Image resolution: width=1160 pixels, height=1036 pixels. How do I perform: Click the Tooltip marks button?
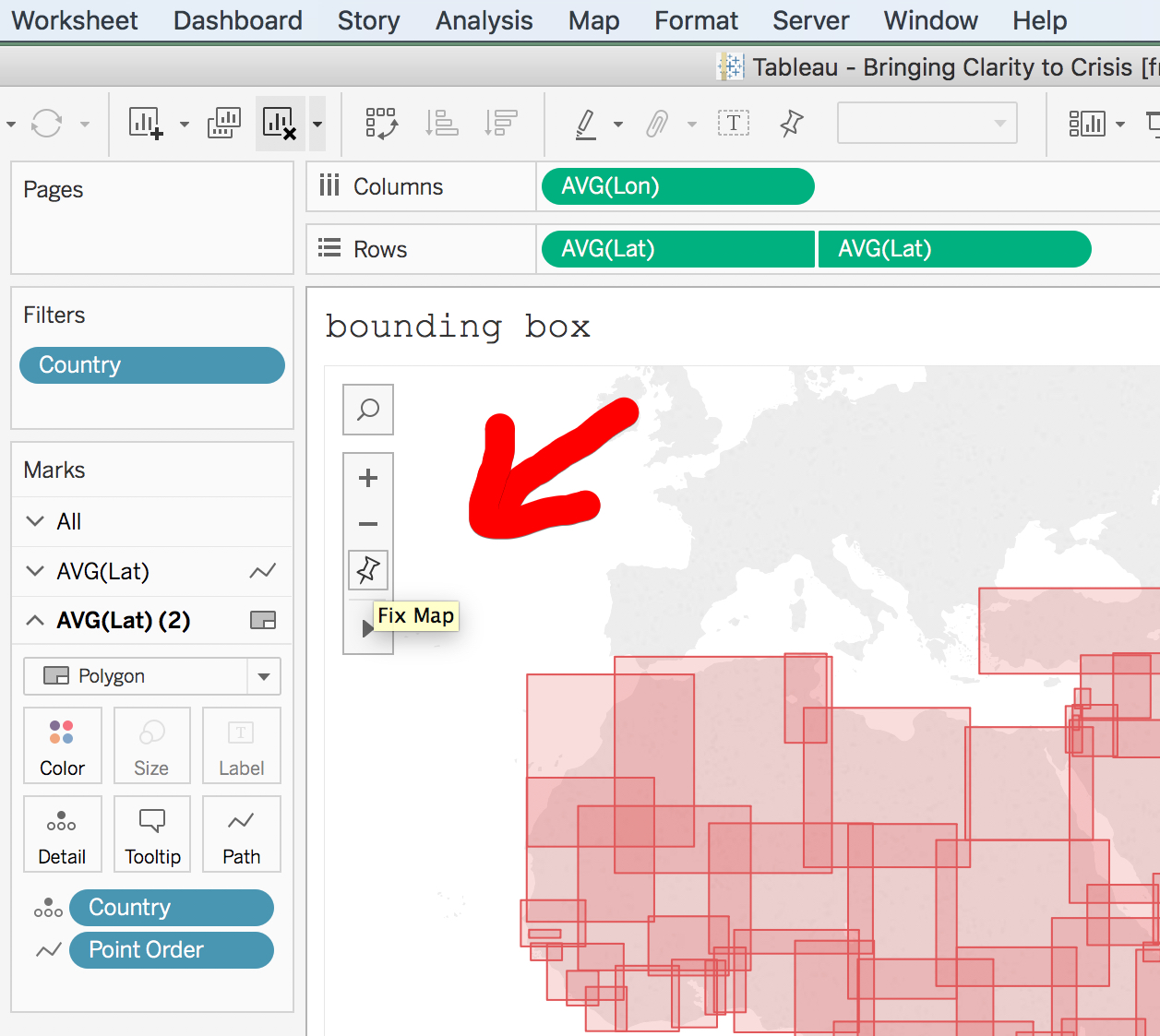(x=151, y=834)
